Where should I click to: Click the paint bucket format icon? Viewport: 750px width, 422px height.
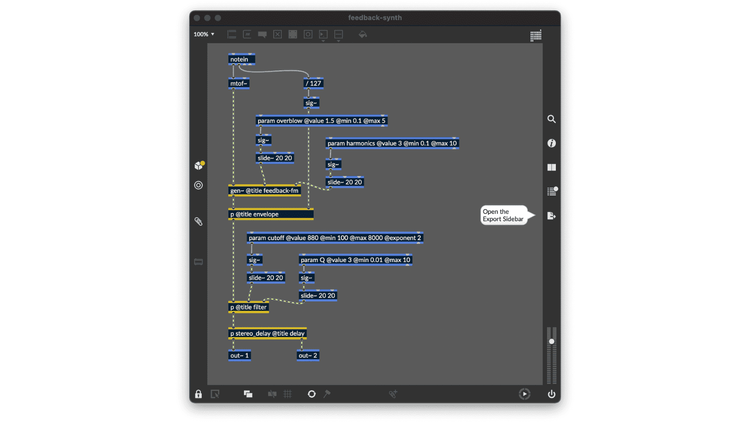click(362, 35)
